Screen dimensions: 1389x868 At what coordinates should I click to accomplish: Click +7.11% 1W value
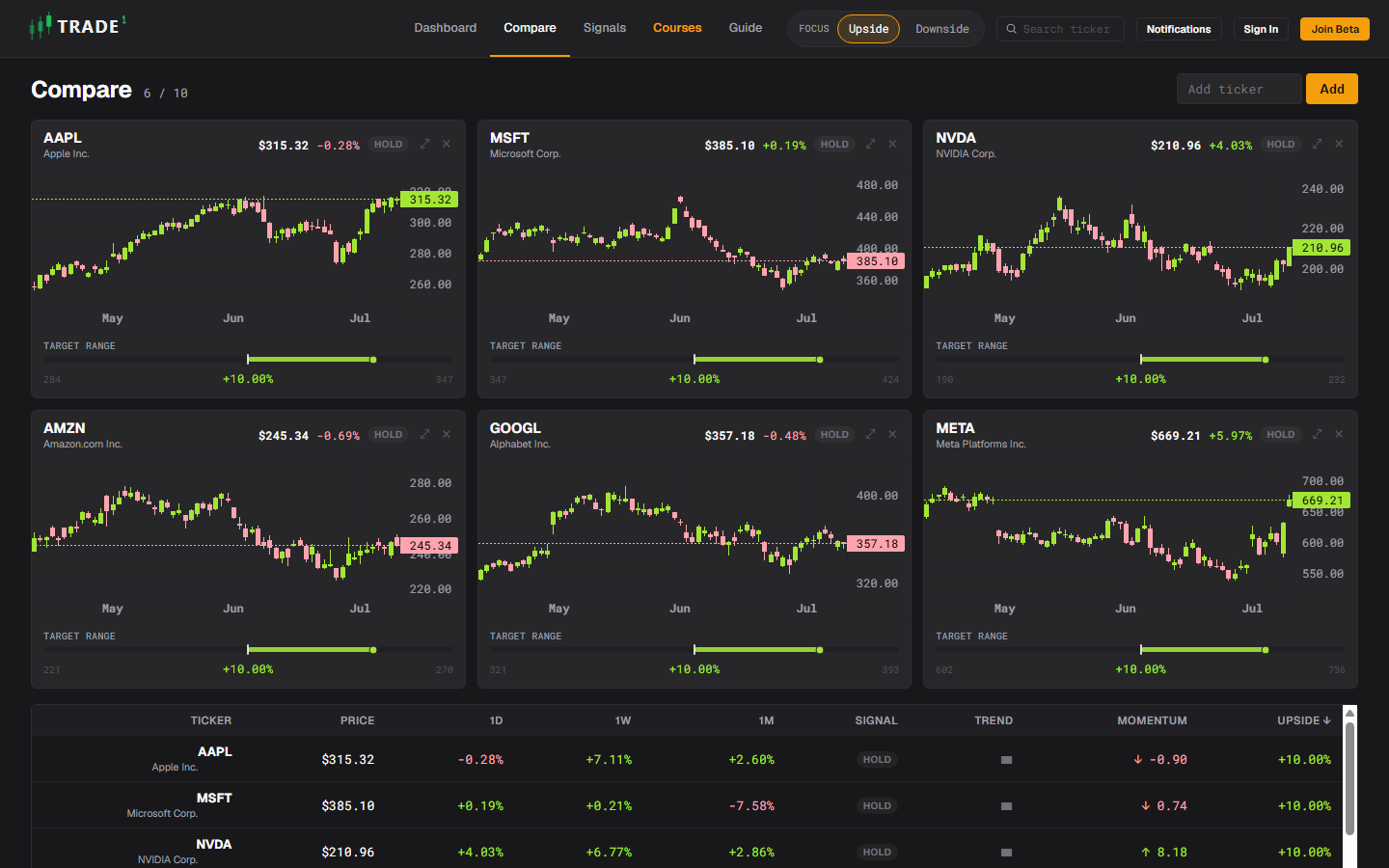609,760
